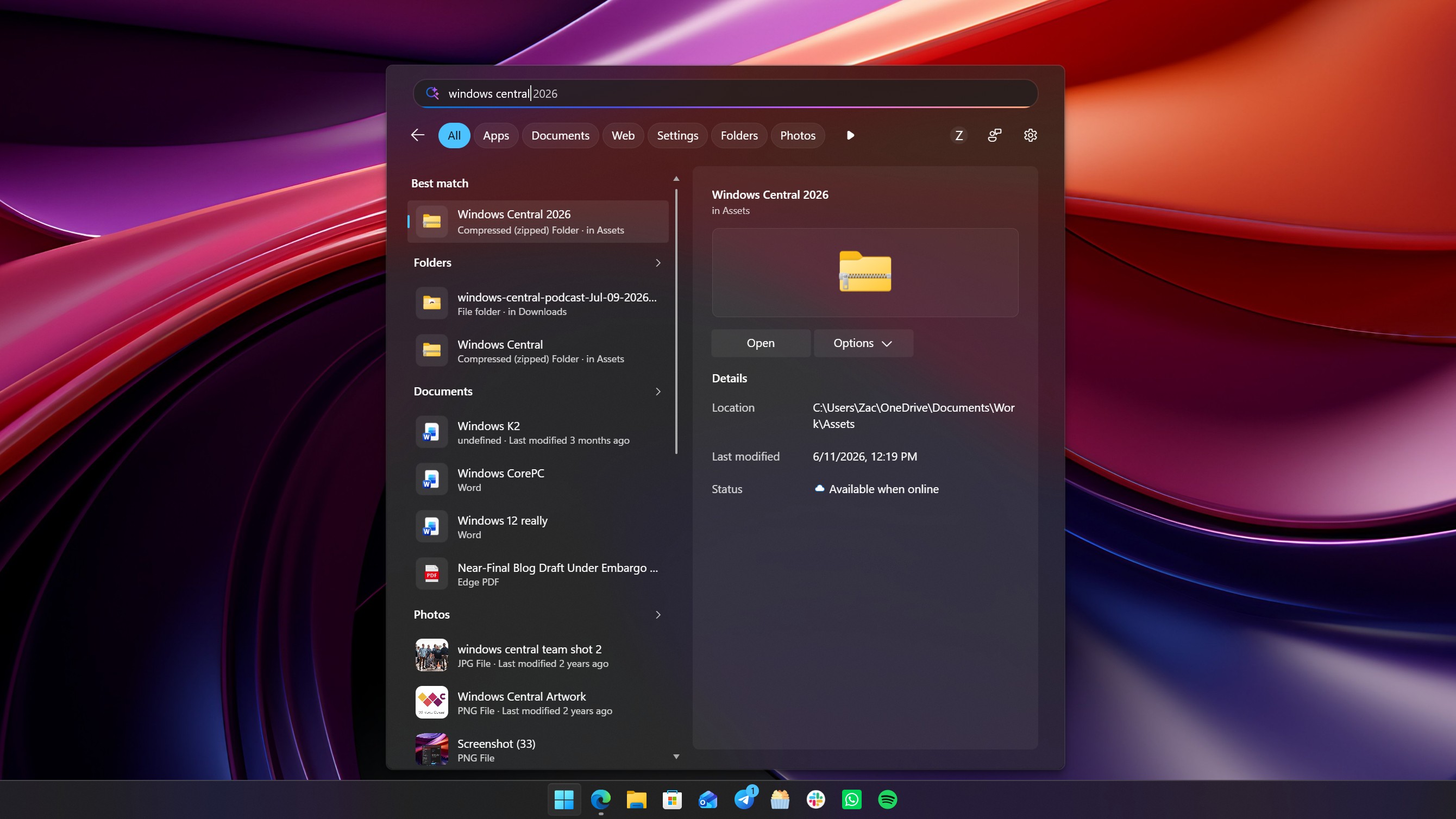Image resolution: width=1456 pixels, height=819 pixels.
Task: Switch to the Apps filter
Action: tap(495, 136)
